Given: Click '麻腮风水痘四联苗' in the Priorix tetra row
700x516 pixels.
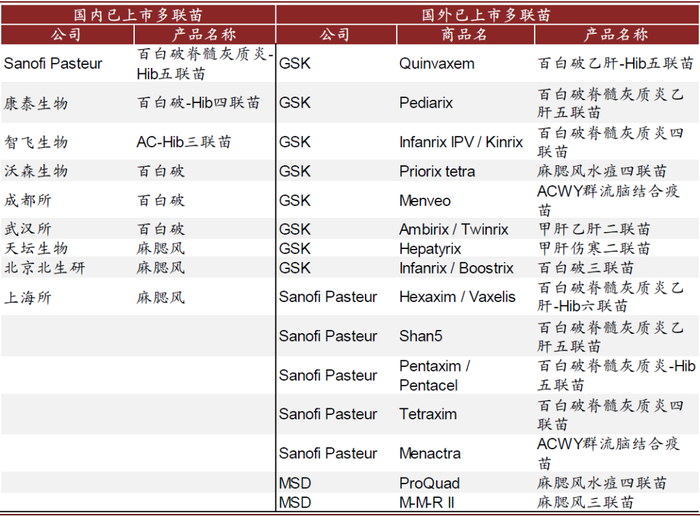Looking at the screenshot, I should pos(602,171).
